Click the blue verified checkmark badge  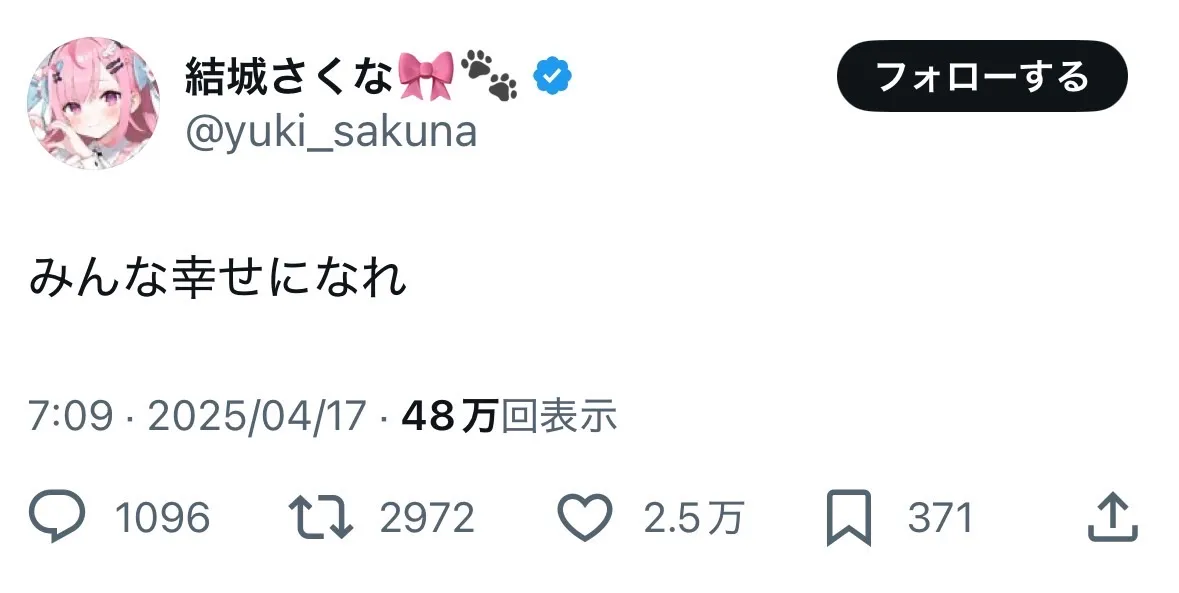553,77
